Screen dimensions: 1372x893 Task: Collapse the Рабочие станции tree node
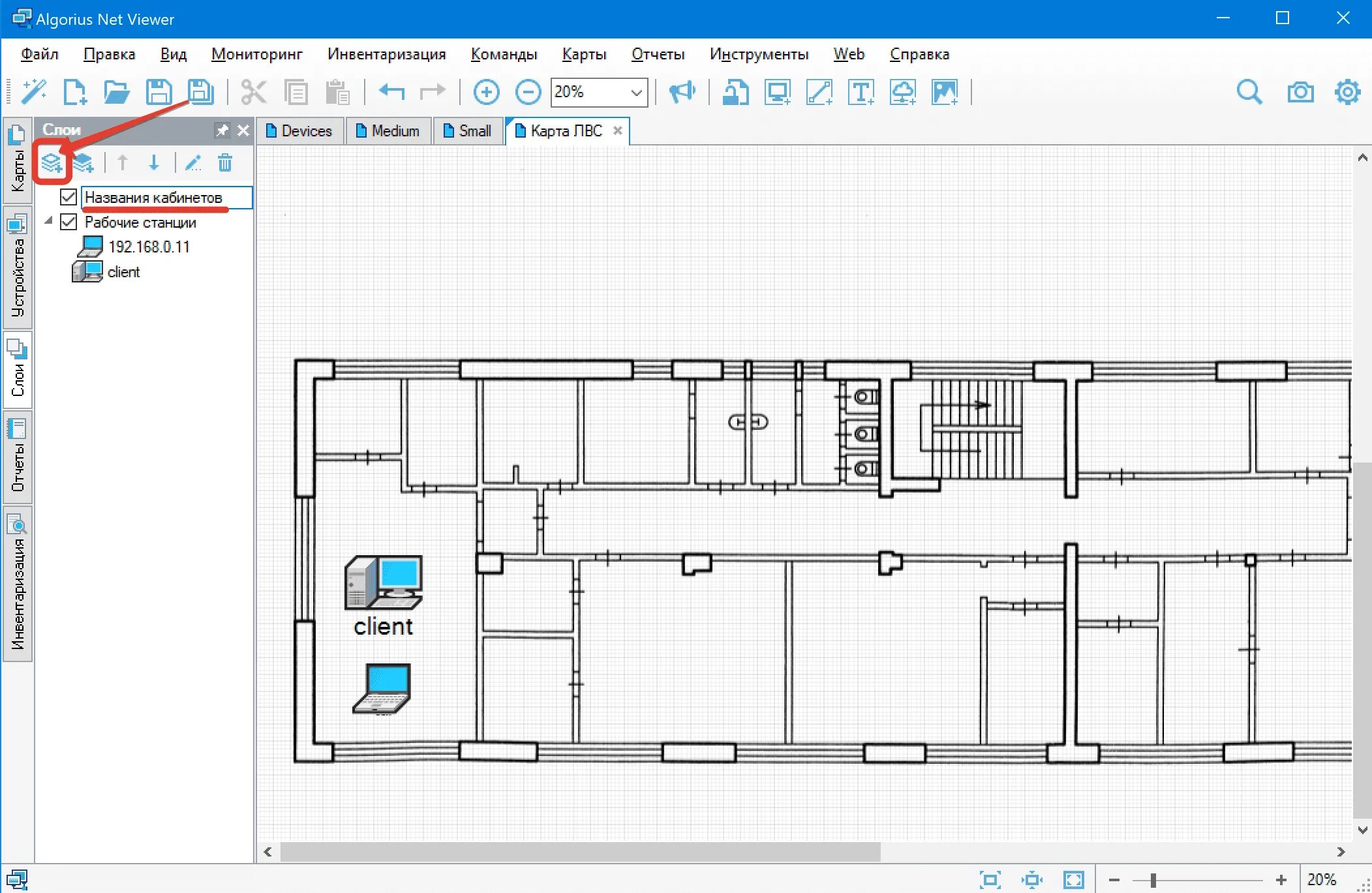pyautogui.click(x=49, y=222)
